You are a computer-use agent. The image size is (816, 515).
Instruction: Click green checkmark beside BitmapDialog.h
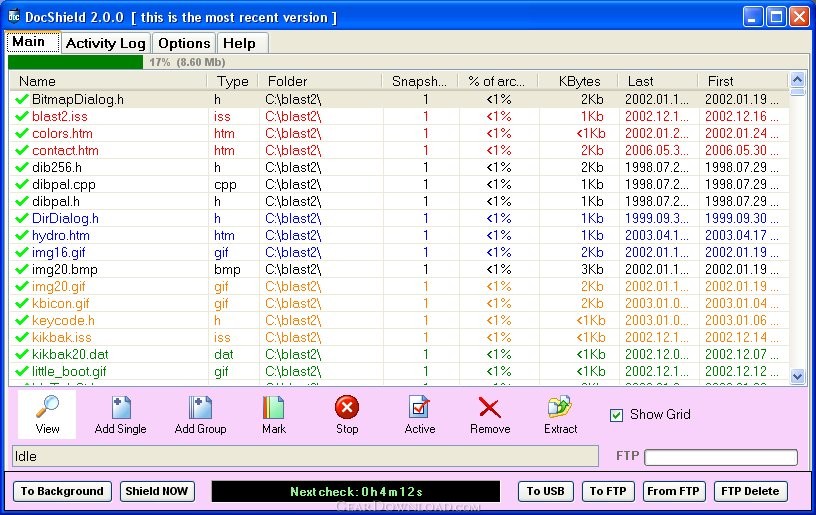(x=22, y=99)
